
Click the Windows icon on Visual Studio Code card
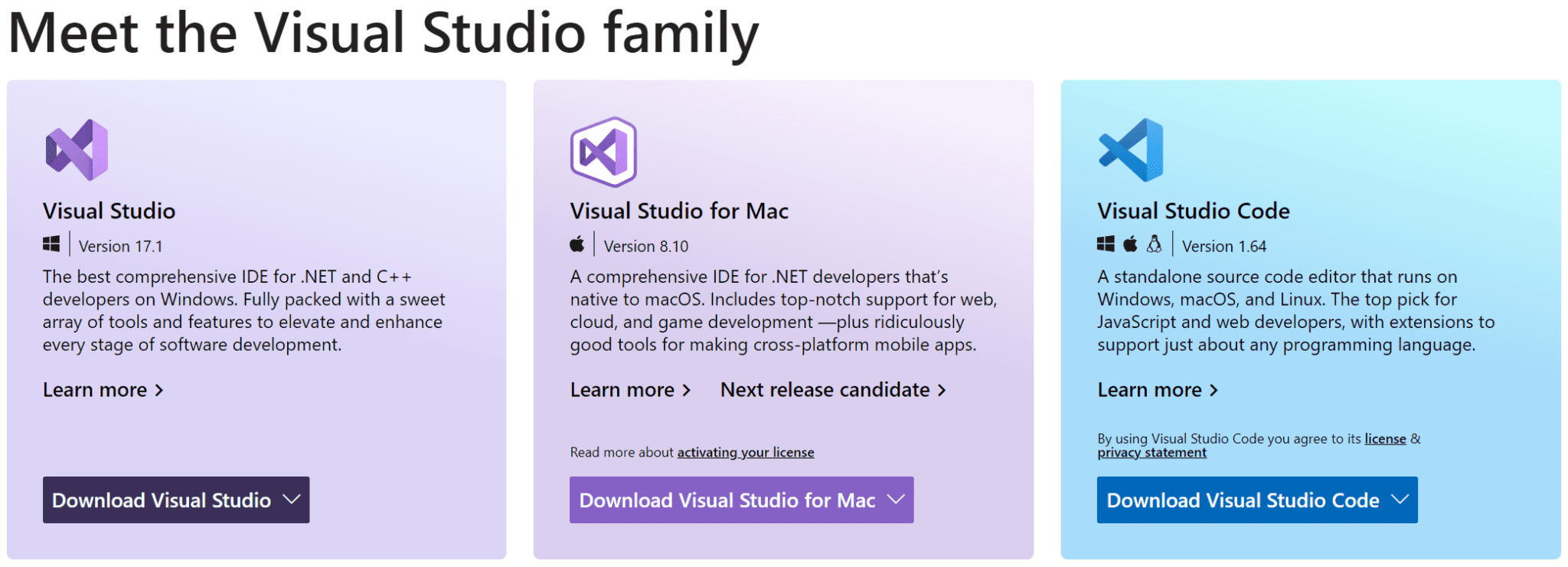[1105, 244]
